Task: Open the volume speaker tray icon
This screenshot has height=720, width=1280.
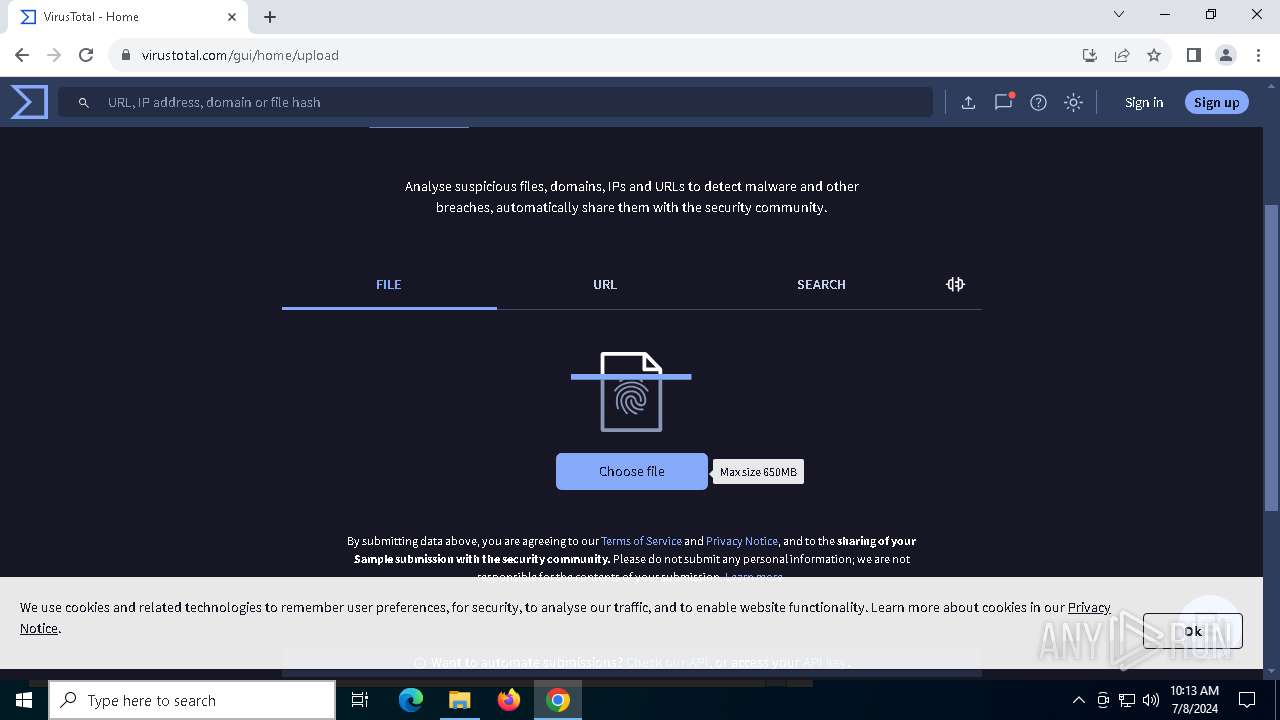Action: pyautogui.click(x=1151, y=700)
